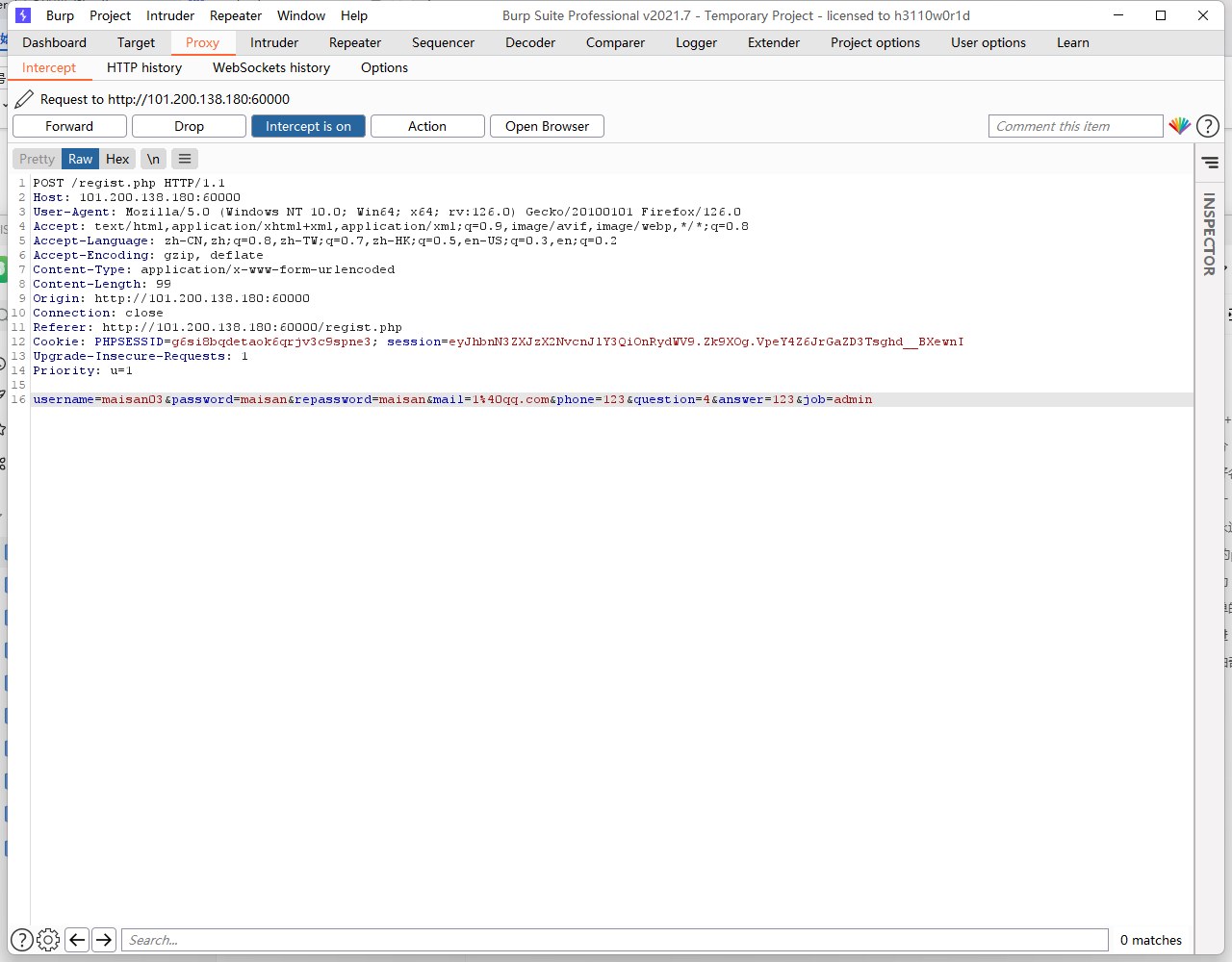This screenshot has height=962, width=1232.
Task: Open the Project options tab
Action: [x=875, y=42]
